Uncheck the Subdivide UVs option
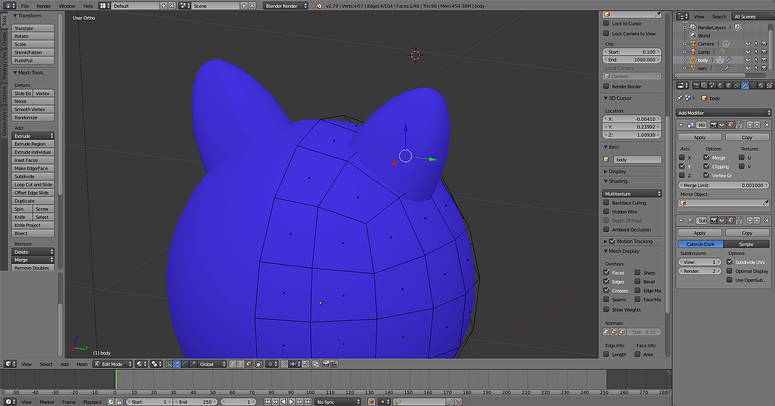Screen dimensions: 775x406 (x=730, y=262)
